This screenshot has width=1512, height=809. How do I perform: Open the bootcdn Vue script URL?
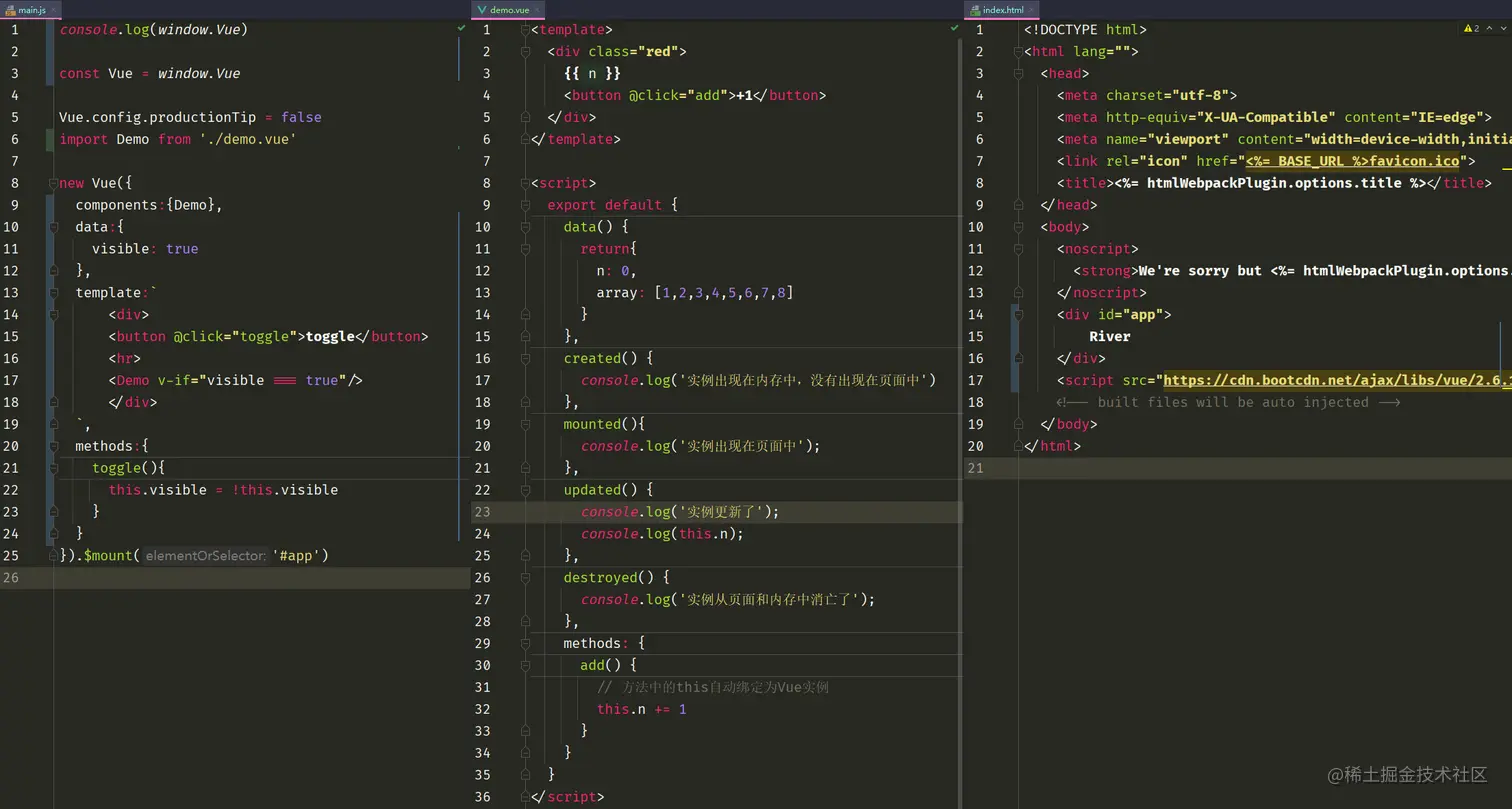pos(1337,380)
